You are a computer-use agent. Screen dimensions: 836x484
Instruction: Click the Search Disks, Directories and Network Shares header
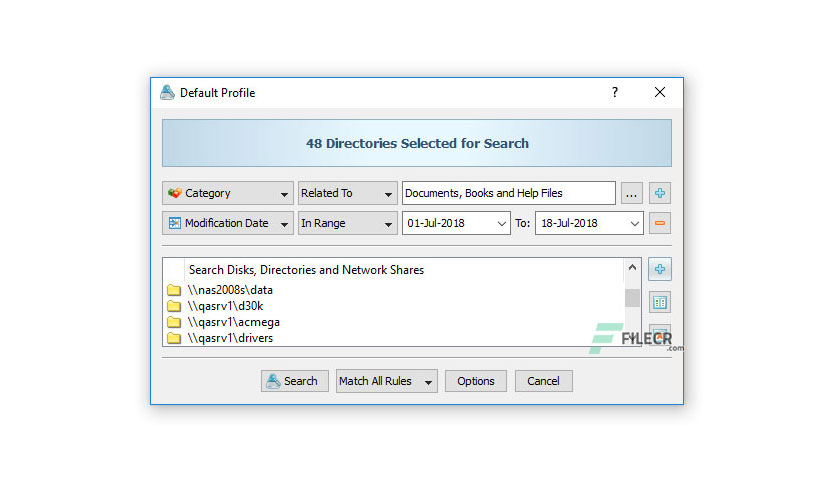(x=306, y=270)
